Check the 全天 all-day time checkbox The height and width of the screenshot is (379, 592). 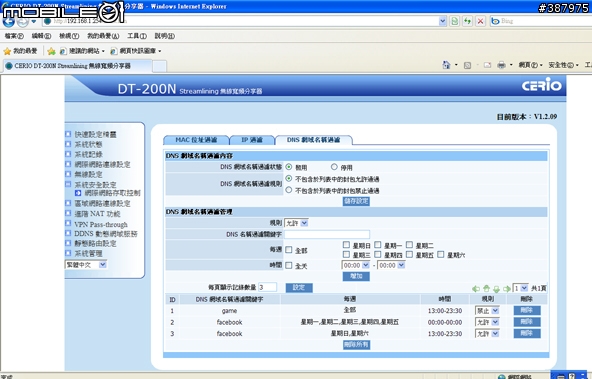point(289,265)
